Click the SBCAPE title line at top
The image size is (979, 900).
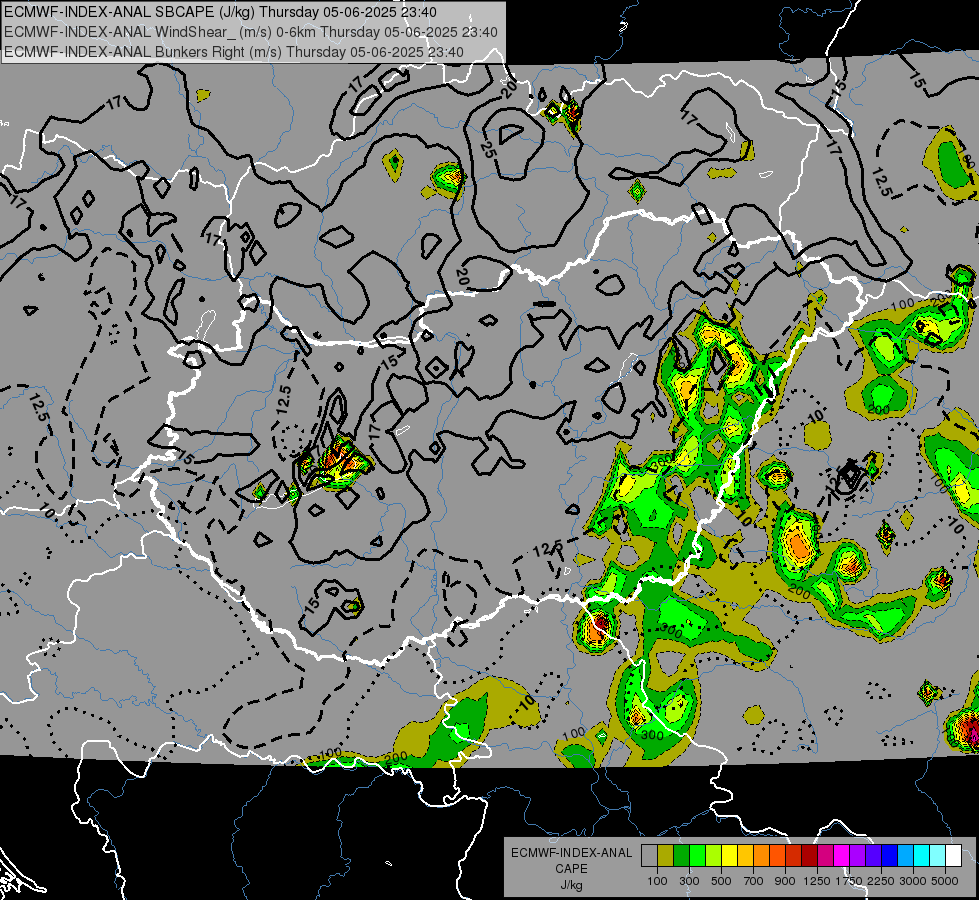coord(220,12)
